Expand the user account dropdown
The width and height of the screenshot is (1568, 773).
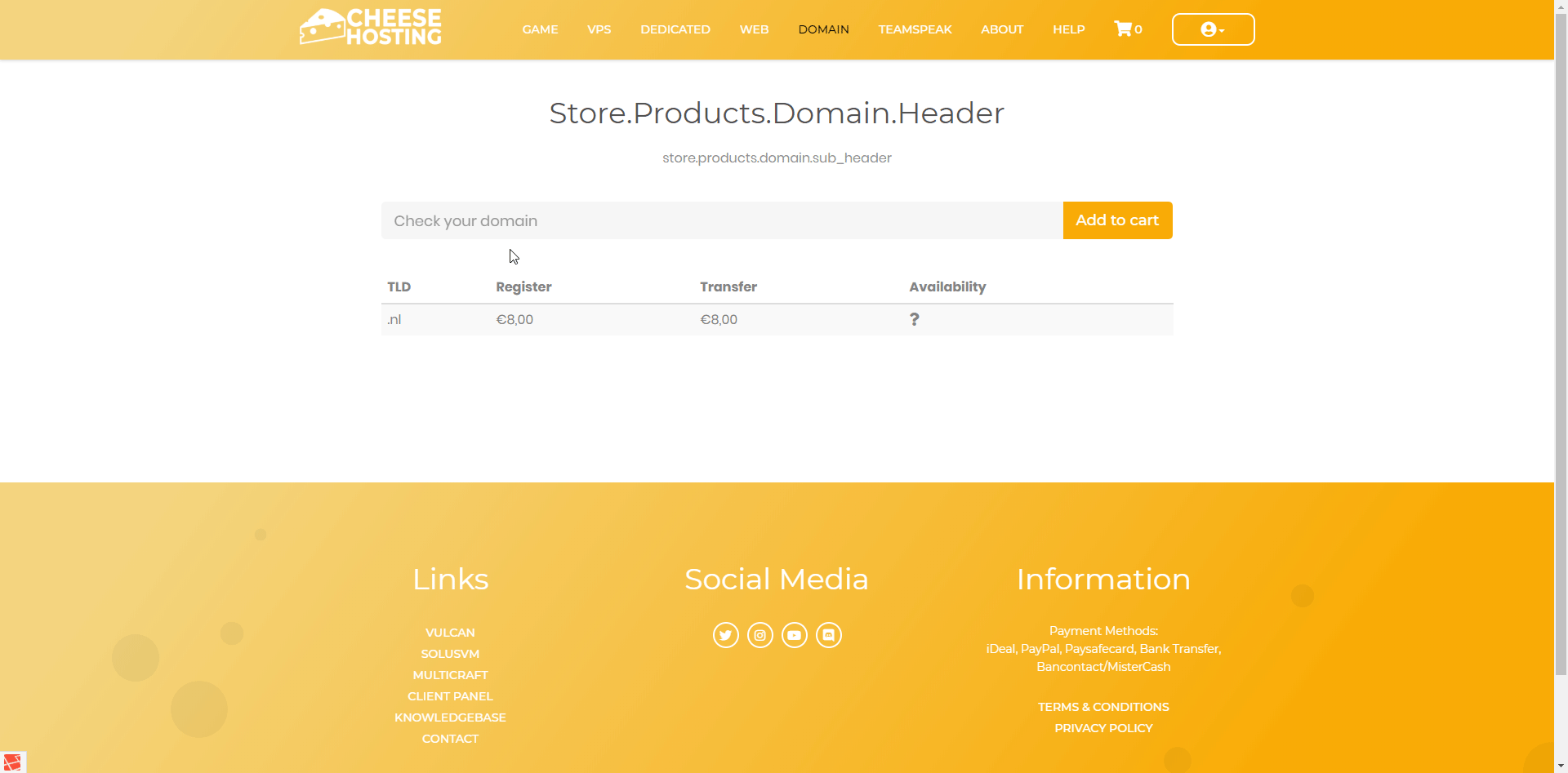click(x=1213, y=29)
